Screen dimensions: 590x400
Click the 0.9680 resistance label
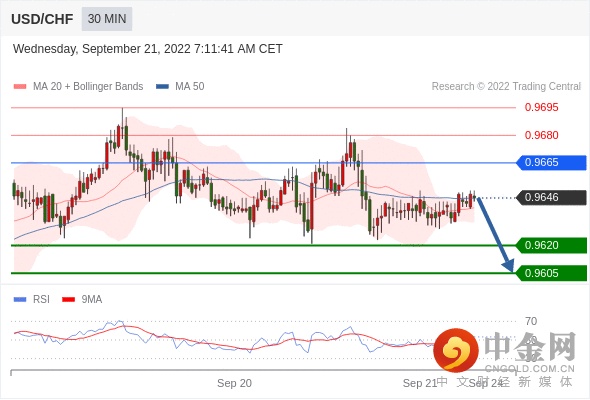point(541,135)
